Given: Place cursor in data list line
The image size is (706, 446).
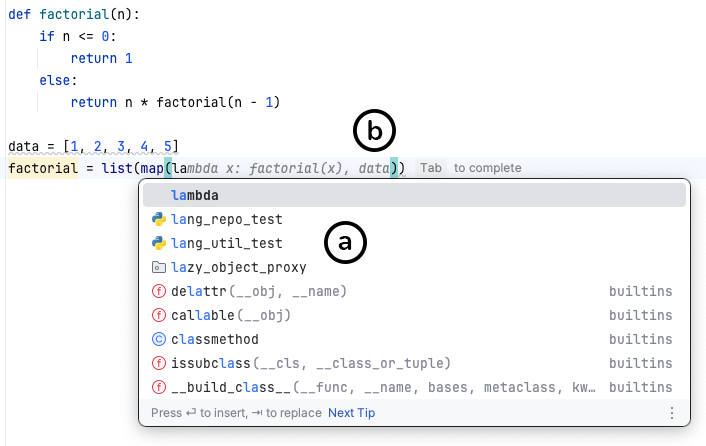Looking at the screenshot, I should (93, 146).
